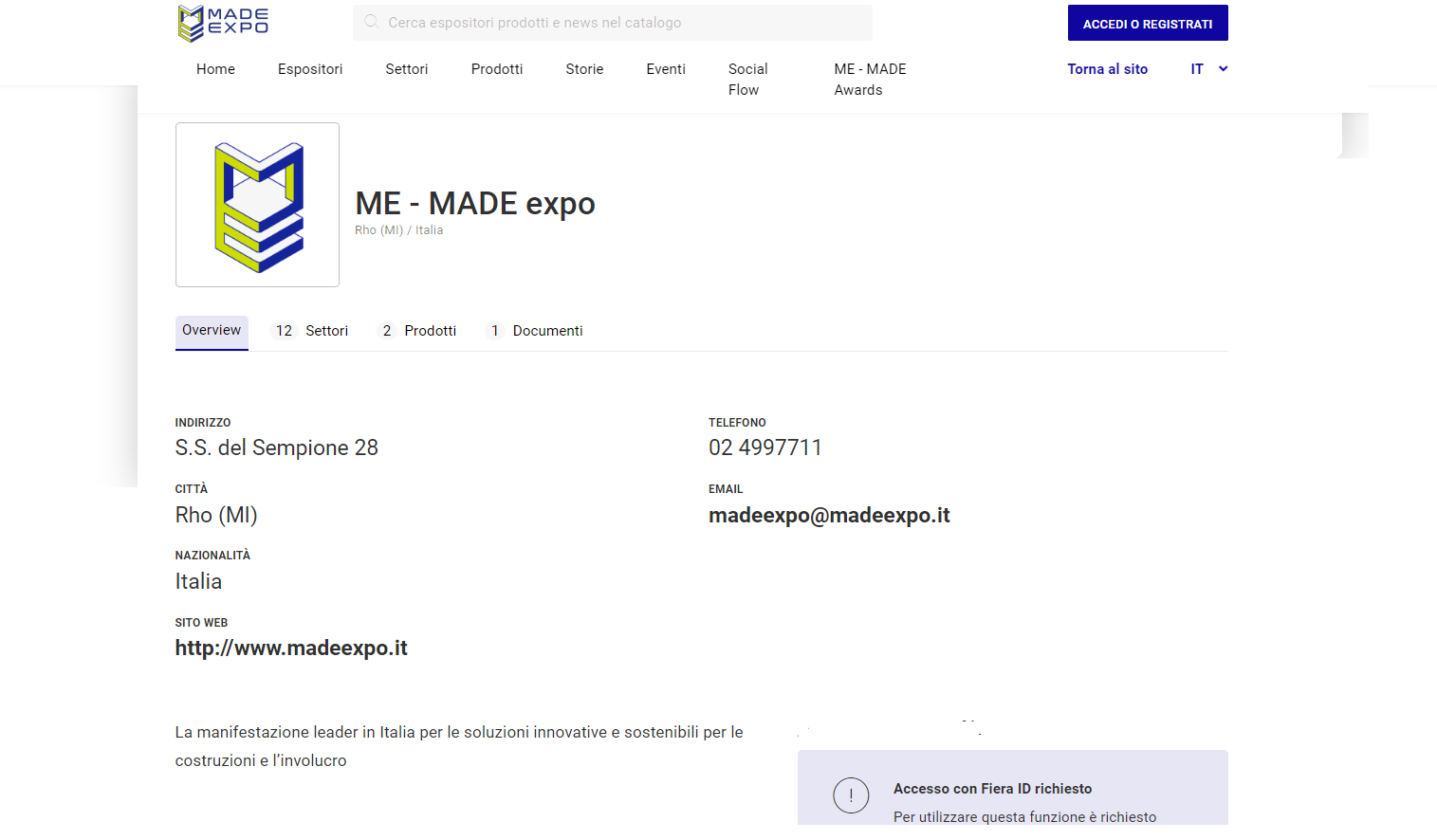Focus the catalog search field

(x=613, y=23)
